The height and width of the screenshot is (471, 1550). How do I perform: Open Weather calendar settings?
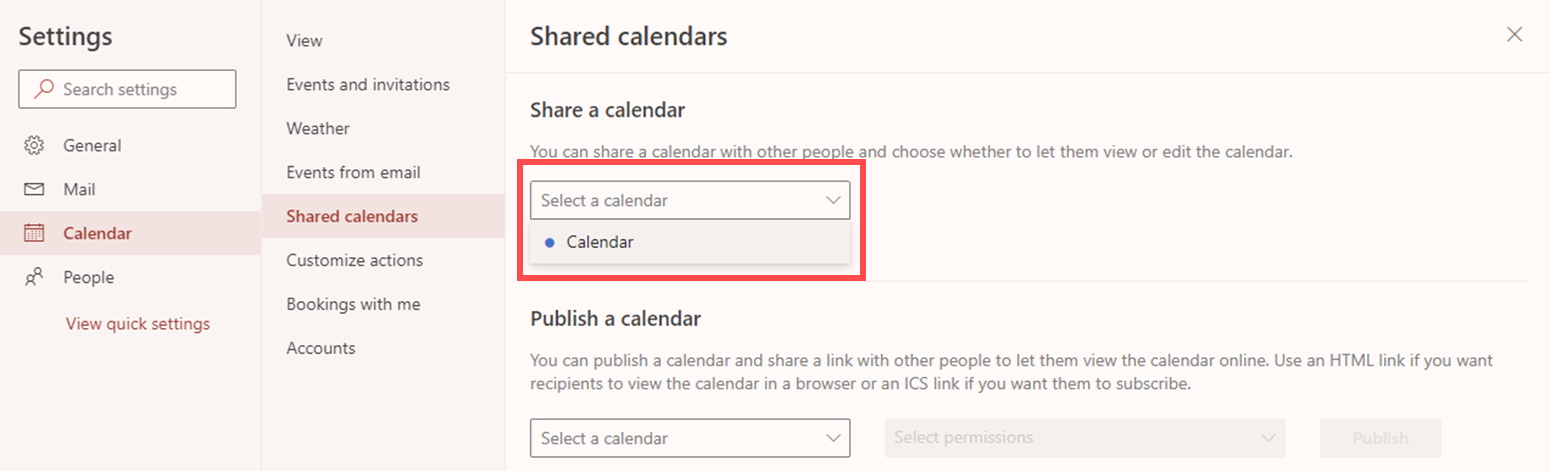coord(318,129)
